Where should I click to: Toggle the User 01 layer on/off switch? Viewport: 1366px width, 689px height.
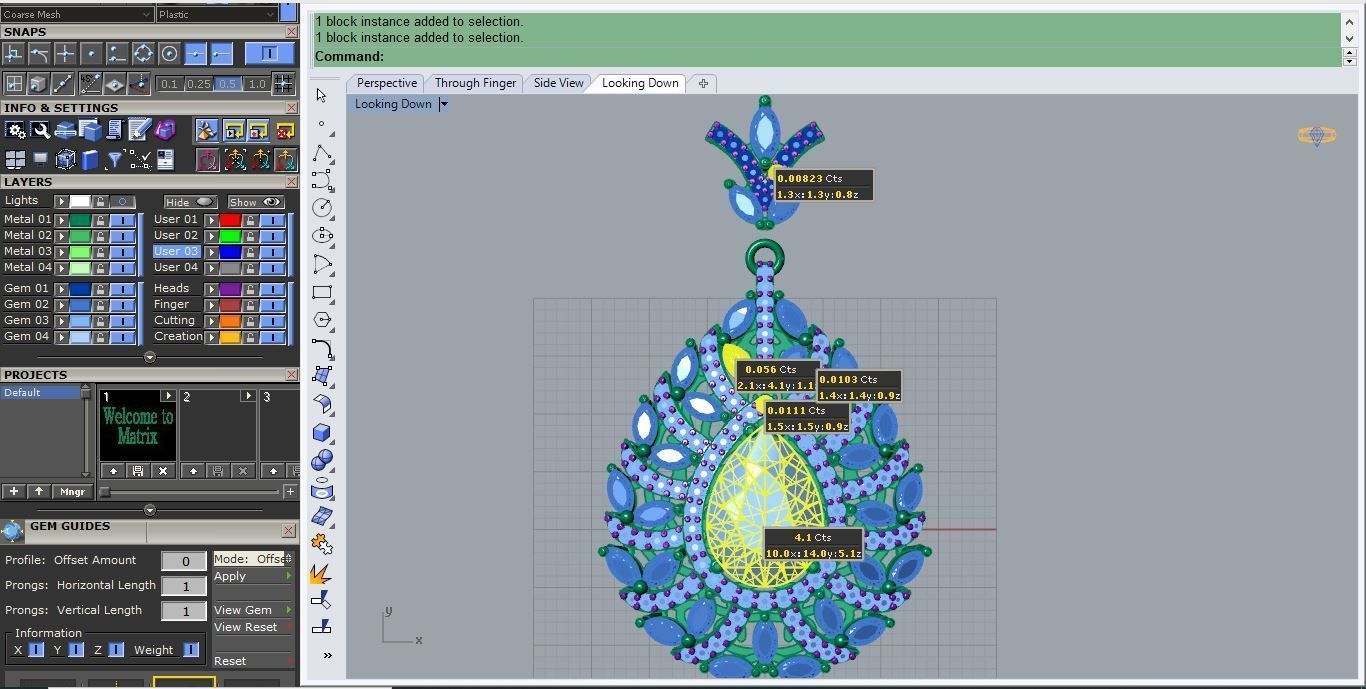tap(272, 220)
